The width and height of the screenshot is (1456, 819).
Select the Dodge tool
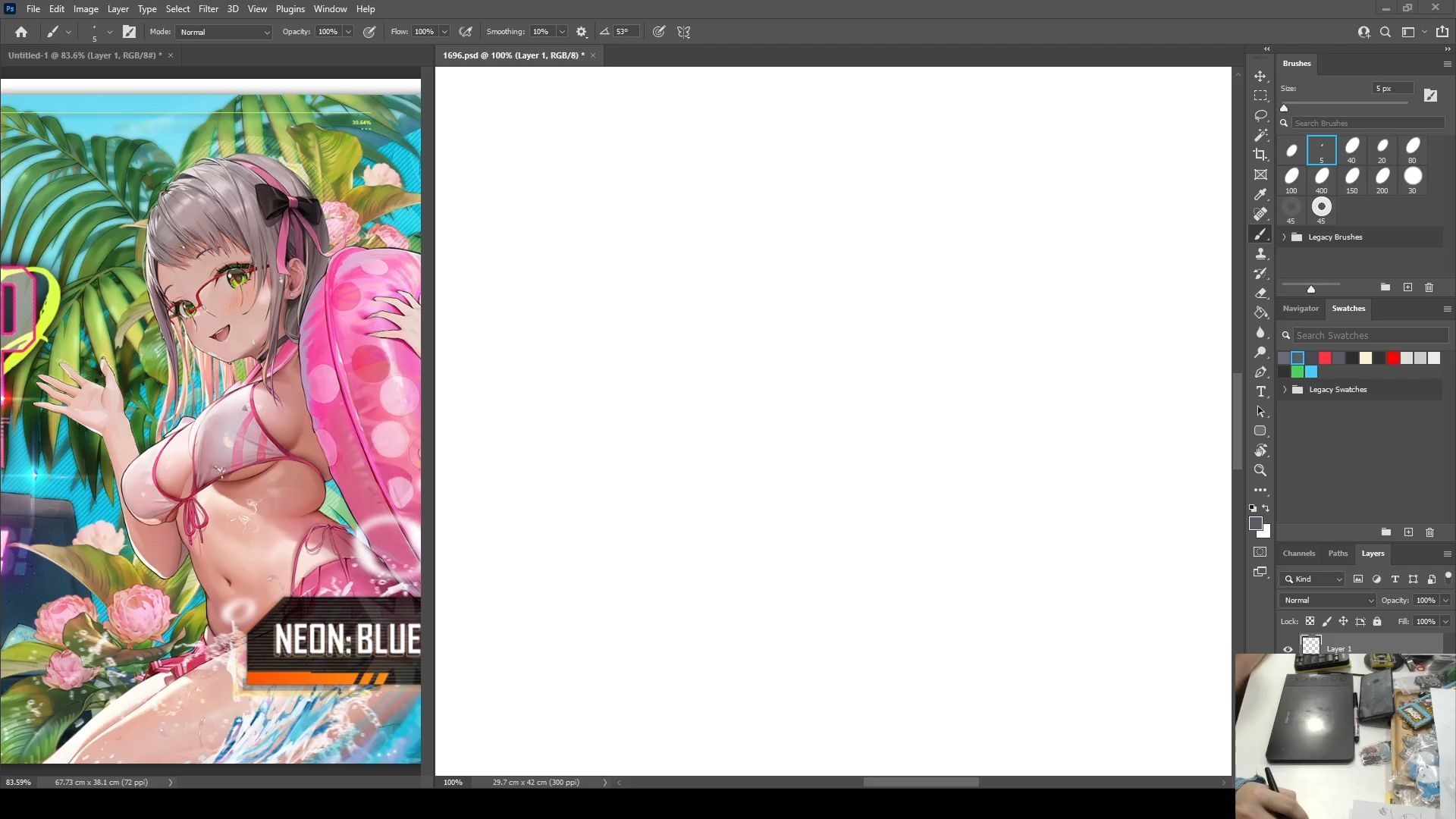click(x=1260, y=352)
